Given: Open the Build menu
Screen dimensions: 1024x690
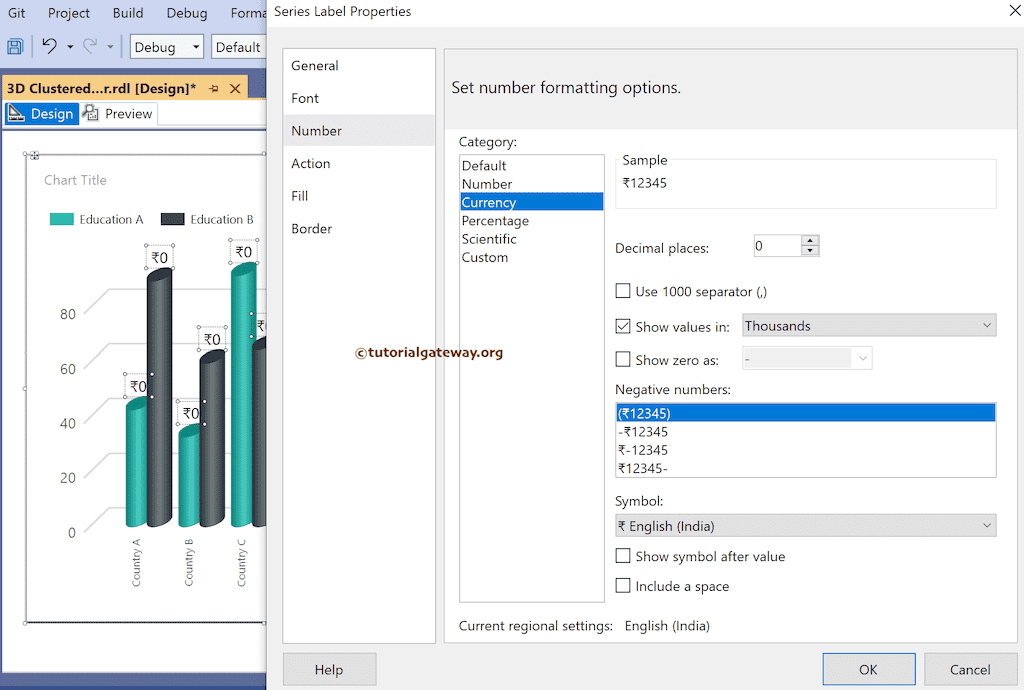Looking at the screenshot, I should tap(127, 13).
